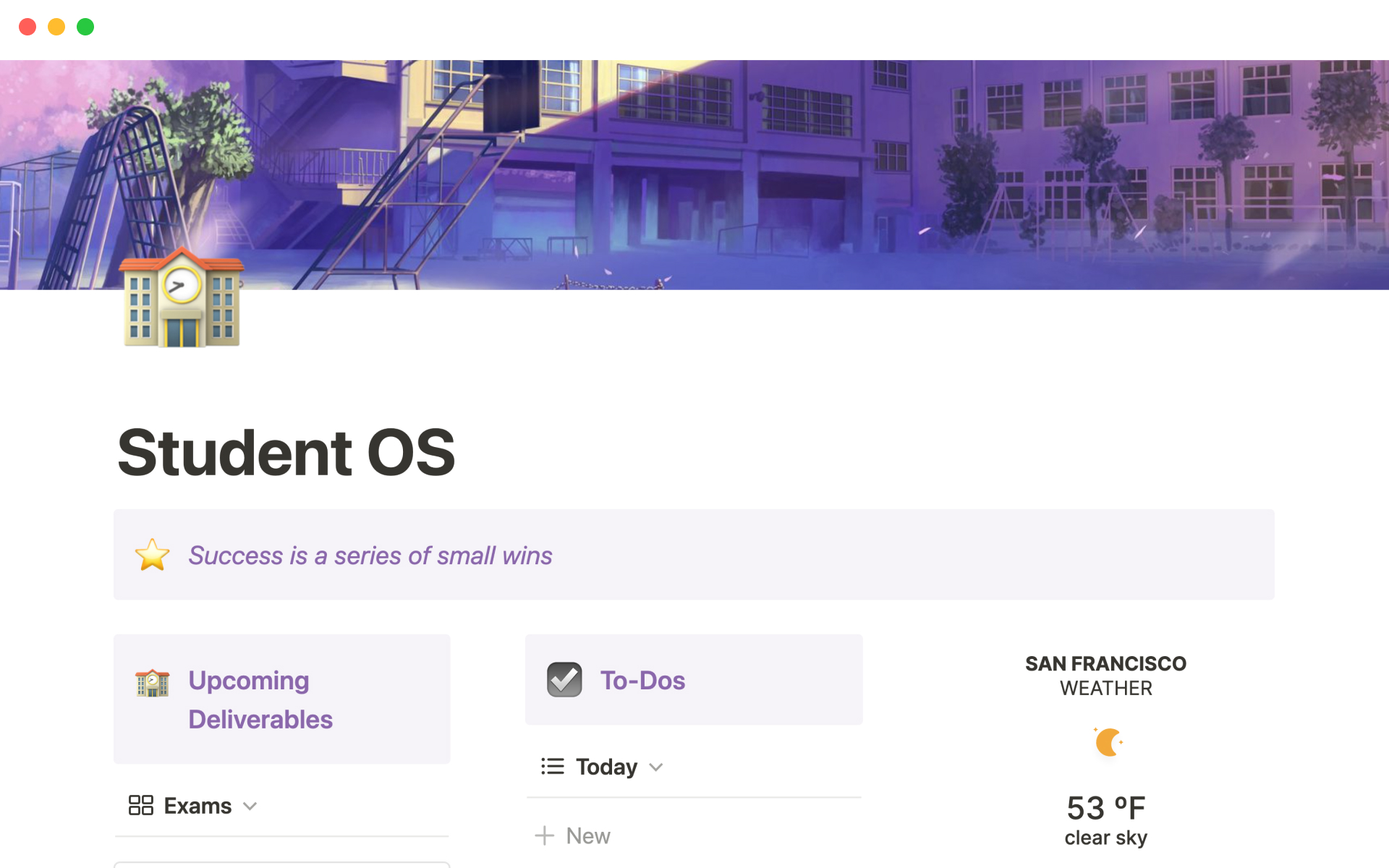Open the To-Dos page link
The height and width of the screenshot is (868, 1389).
pos(642,681)
